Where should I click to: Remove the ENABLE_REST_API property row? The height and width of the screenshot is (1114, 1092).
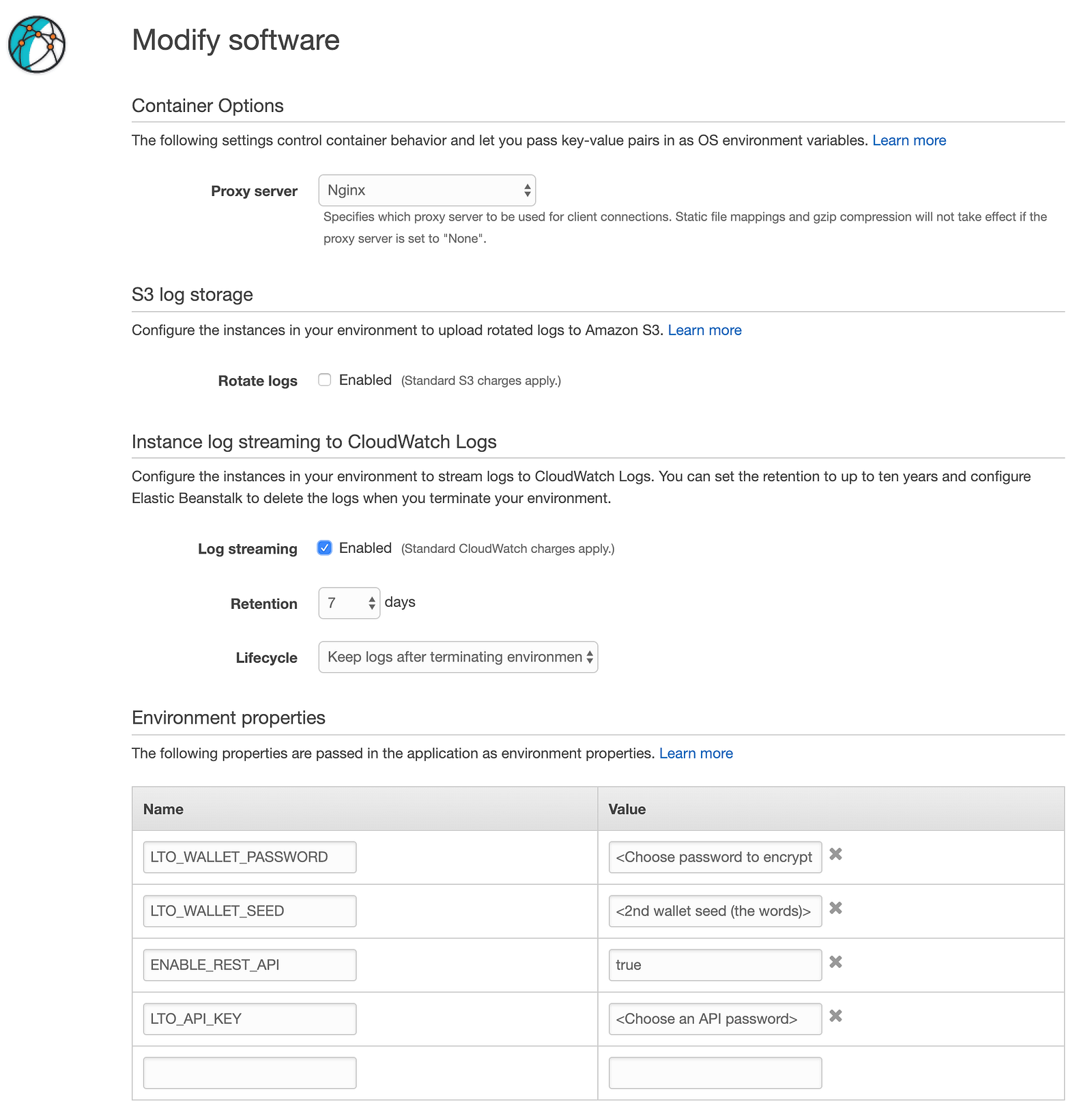[x=835, y=962]
